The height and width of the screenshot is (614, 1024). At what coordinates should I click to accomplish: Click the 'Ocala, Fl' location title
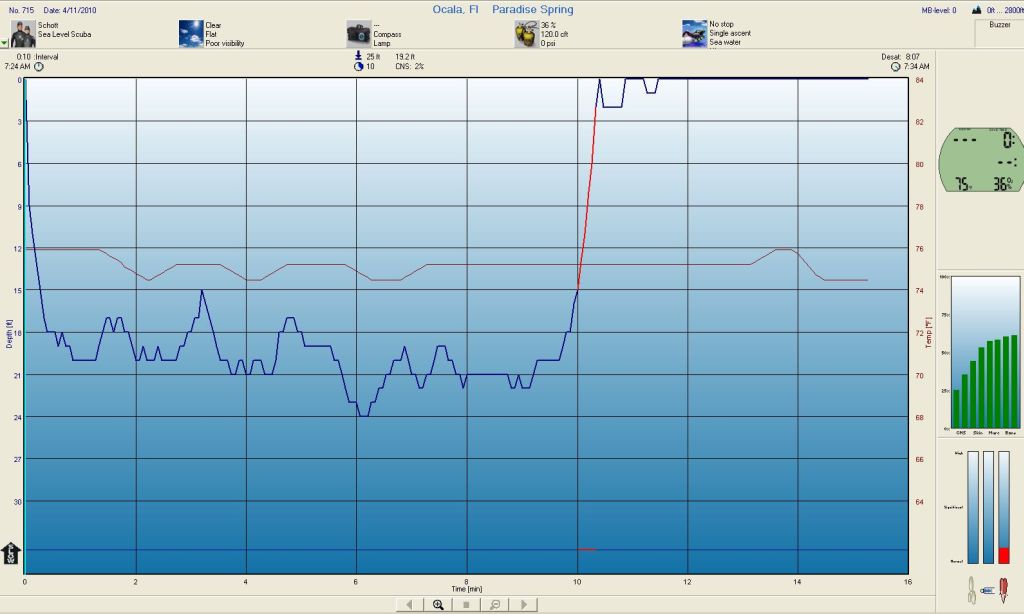(455, 9)
